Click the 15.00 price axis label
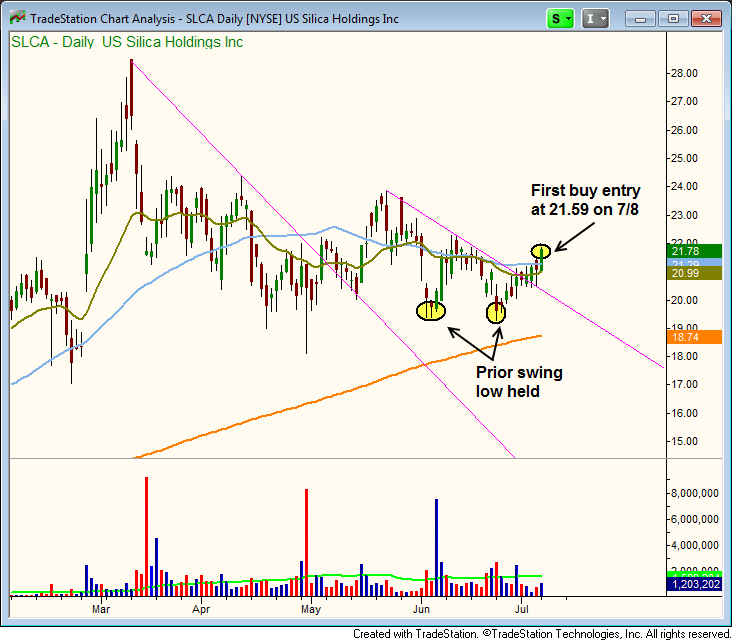The image size is (732, 640). tap(684, 441)
